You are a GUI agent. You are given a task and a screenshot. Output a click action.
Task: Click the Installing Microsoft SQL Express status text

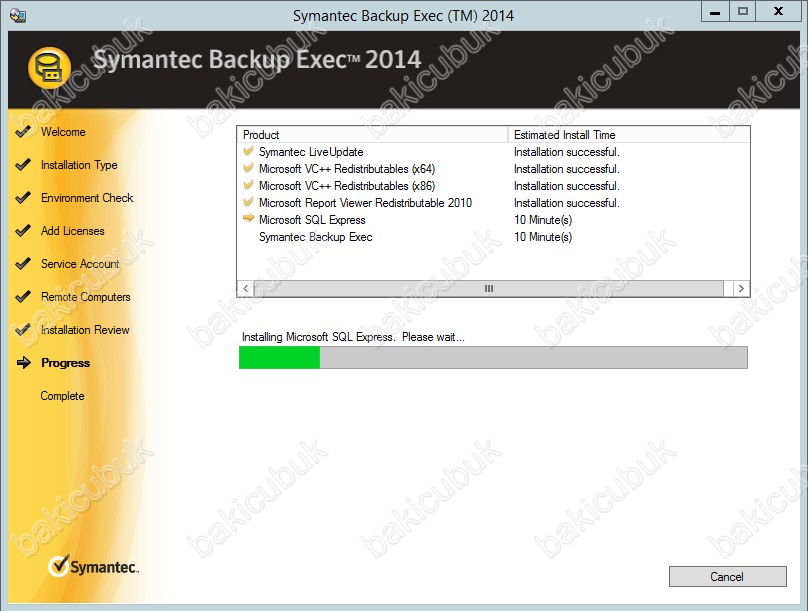click(x=353, y=337)
